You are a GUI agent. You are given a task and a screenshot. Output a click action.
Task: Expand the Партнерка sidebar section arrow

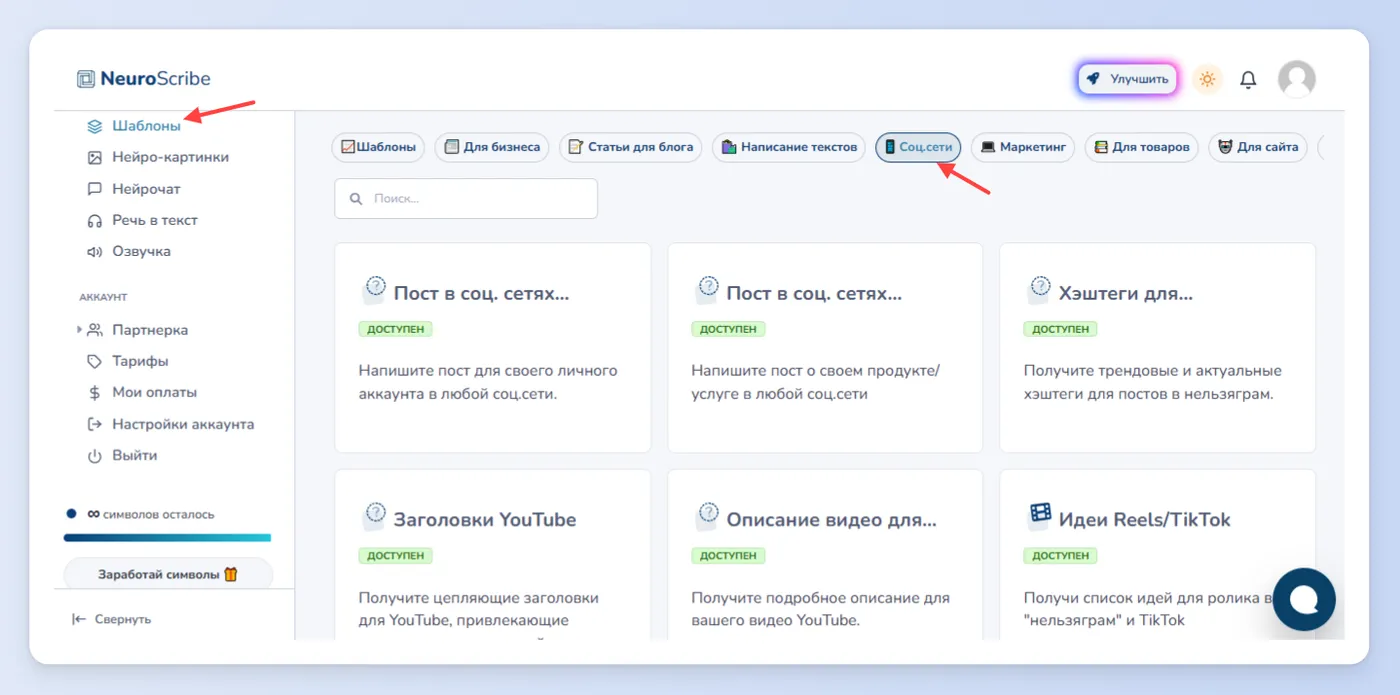coord(79,330)
